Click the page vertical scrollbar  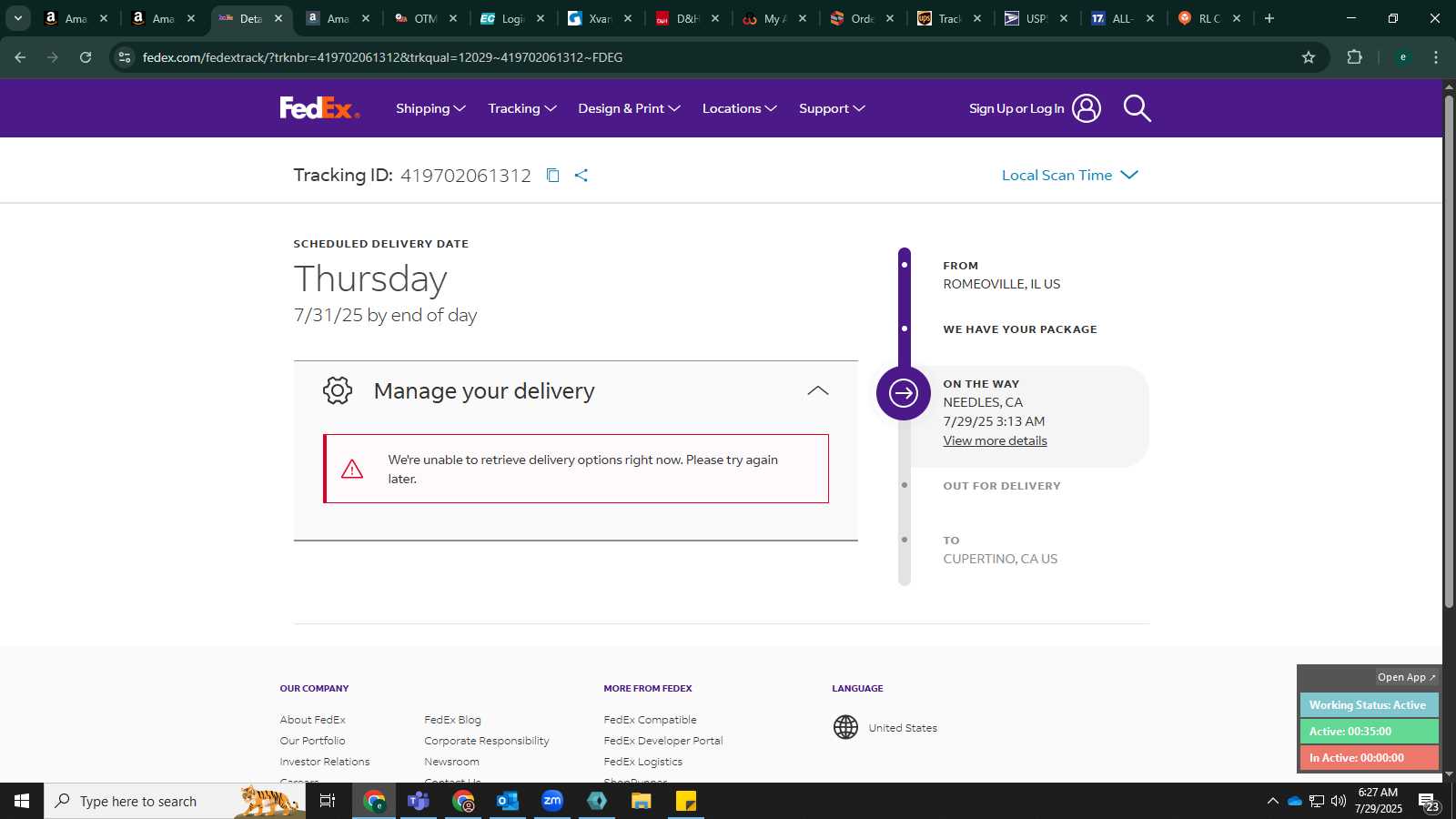tap(1449, 350)
